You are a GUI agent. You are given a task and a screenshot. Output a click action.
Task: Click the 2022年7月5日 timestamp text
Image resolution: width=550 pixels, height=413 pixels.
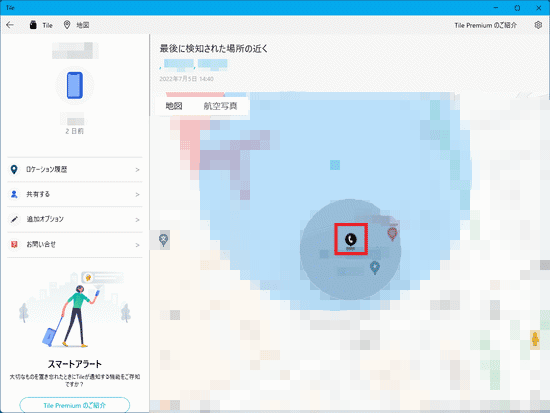click(186, 79)
